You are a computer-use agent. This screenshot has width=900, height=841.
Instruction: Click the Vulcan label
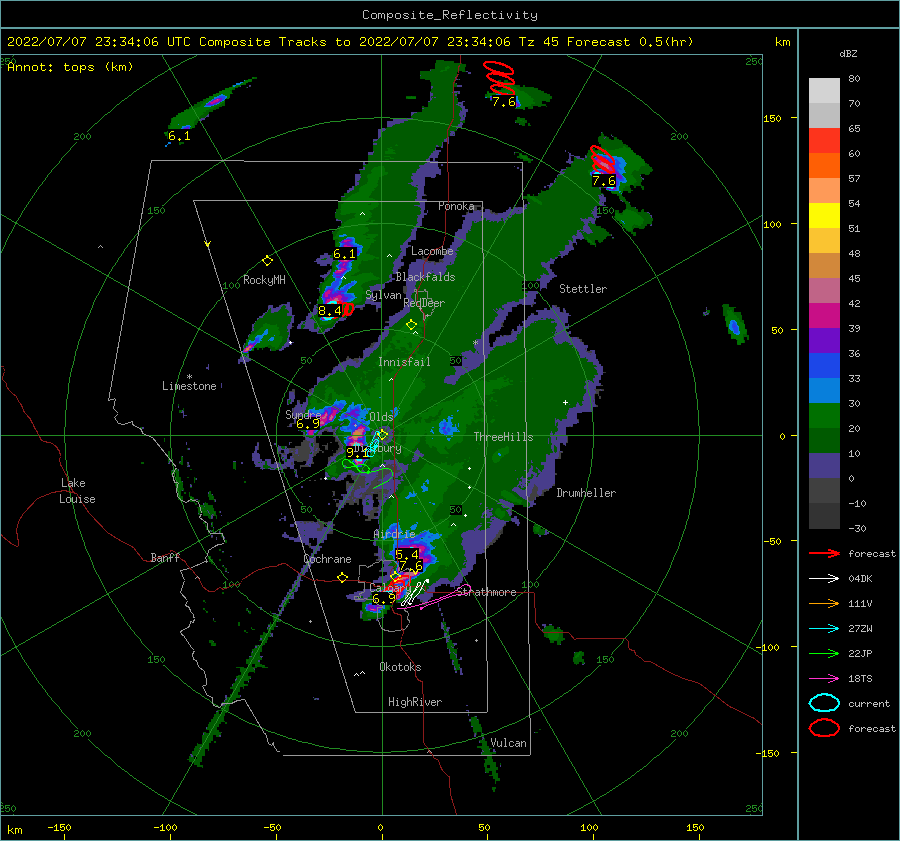click(x=508, y=743)
